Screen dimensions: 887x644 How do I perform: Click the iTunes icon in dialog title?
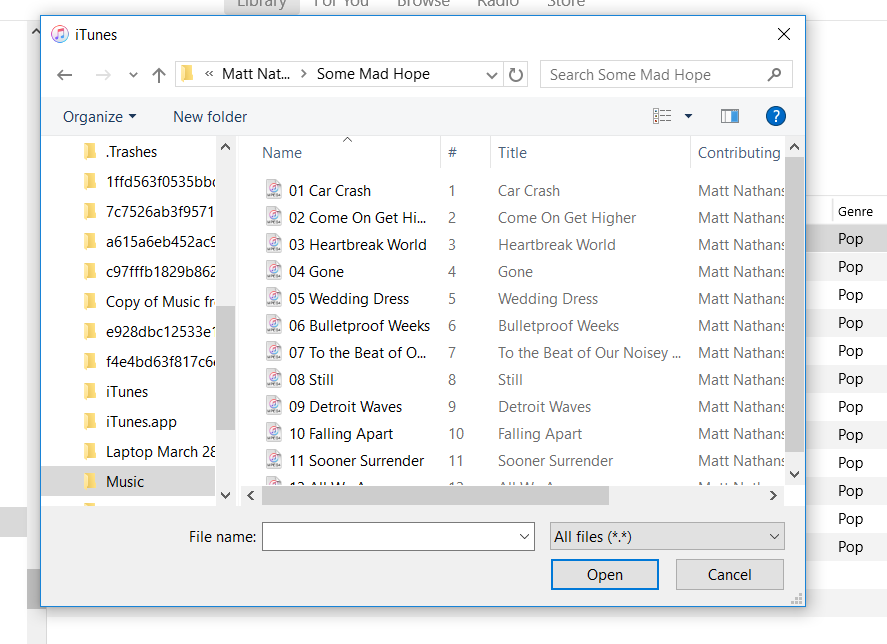pos(60,35)
